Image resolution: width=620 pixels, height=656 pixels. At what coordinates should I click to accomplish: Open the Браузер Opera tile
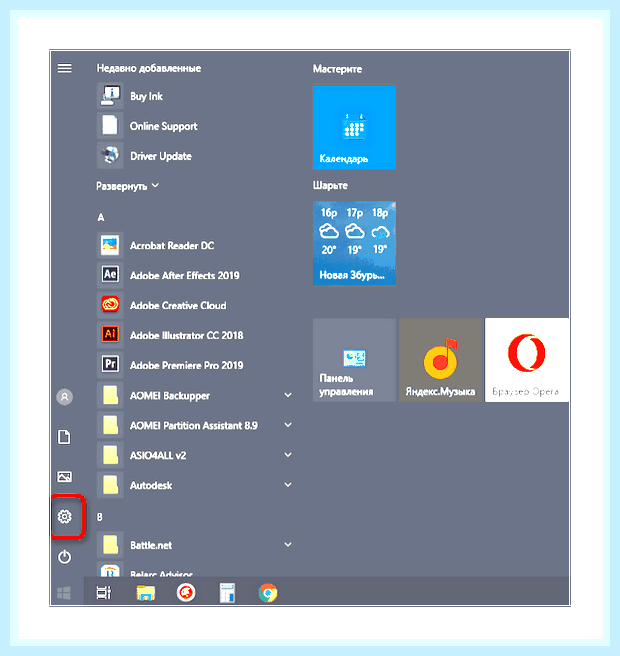tap(527, 360)
